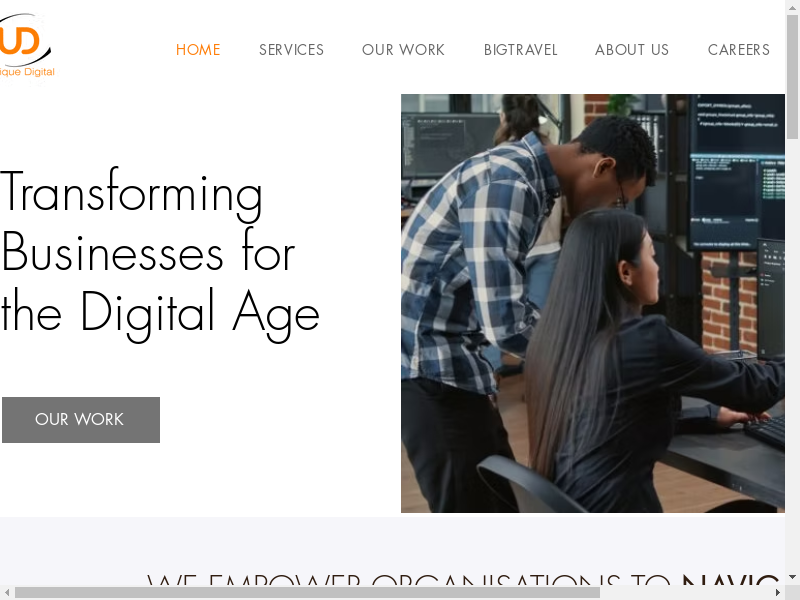The width and height of the screenshot is (800, 600).
Task: Click the vertical scrollbar thumb
Action: (792, 77)
